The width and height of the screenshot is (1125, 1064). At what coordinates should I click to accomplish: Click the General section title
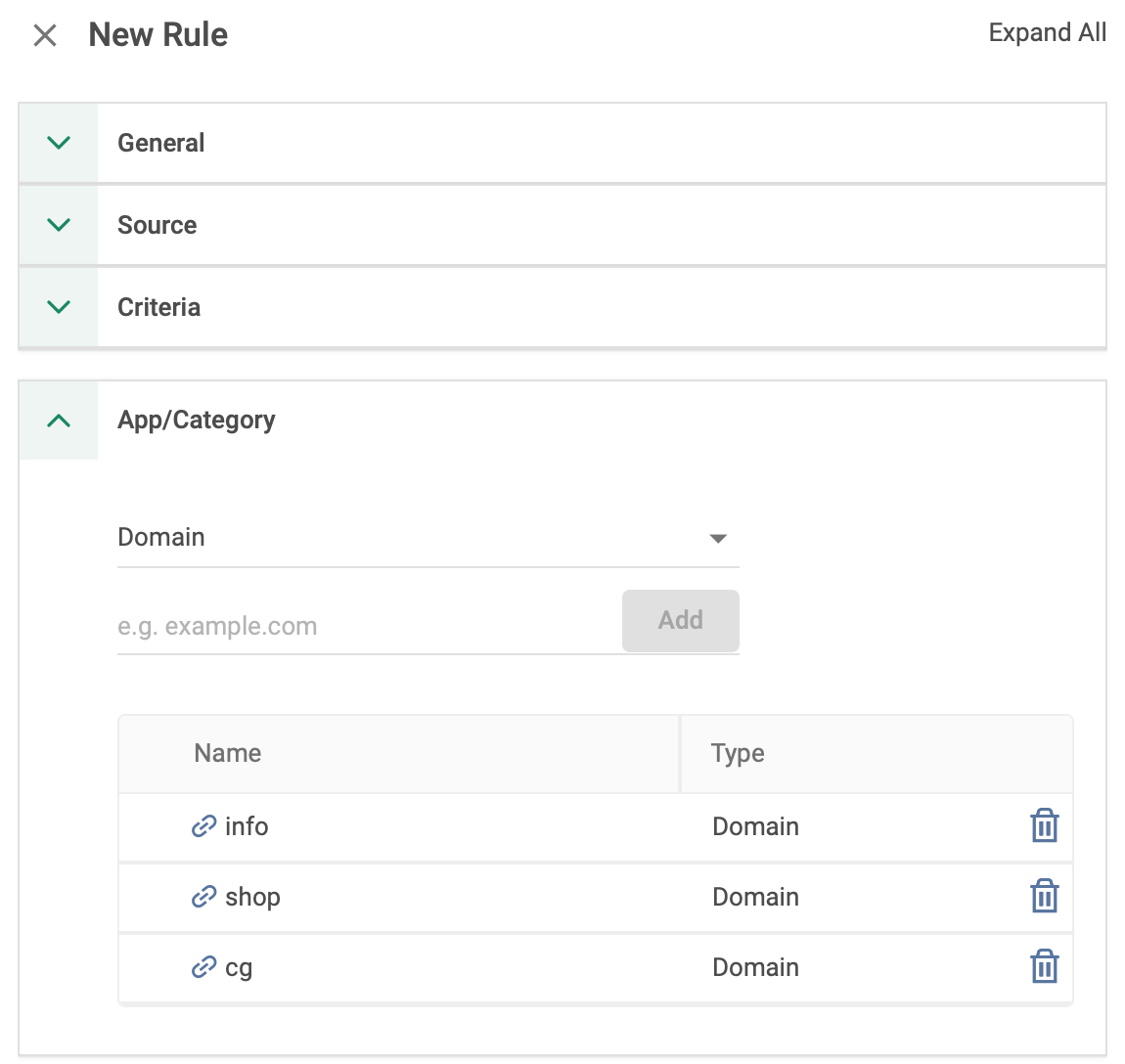[x=161, y=143]
